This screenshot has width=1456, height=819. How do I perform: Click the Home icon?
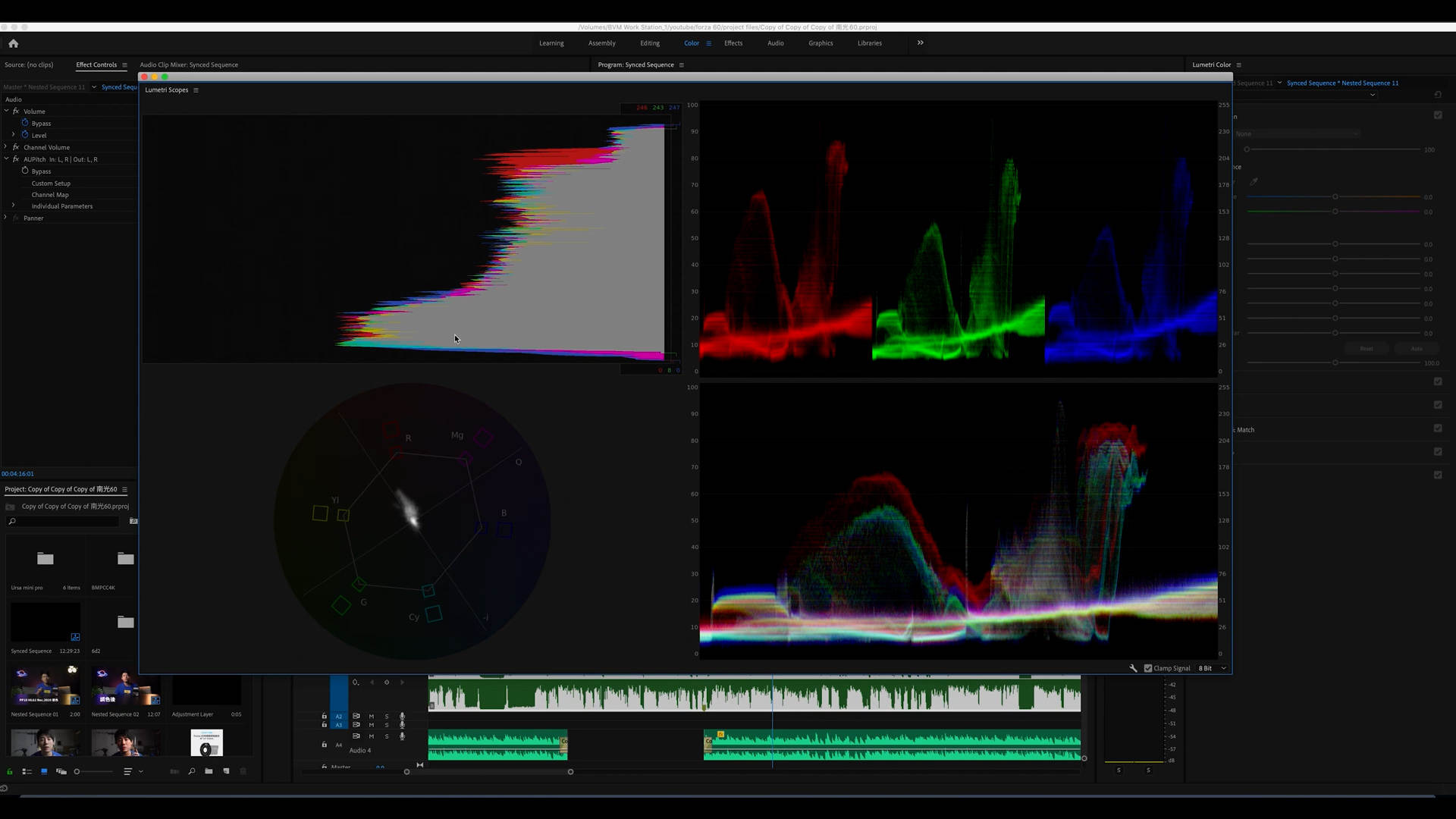pyautogui.click(x=13, y=43)
